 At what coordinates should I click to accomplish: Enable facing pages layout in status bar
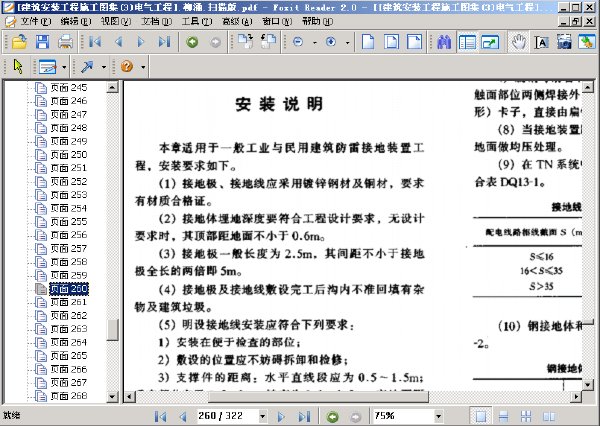click(x=526, y=416)
